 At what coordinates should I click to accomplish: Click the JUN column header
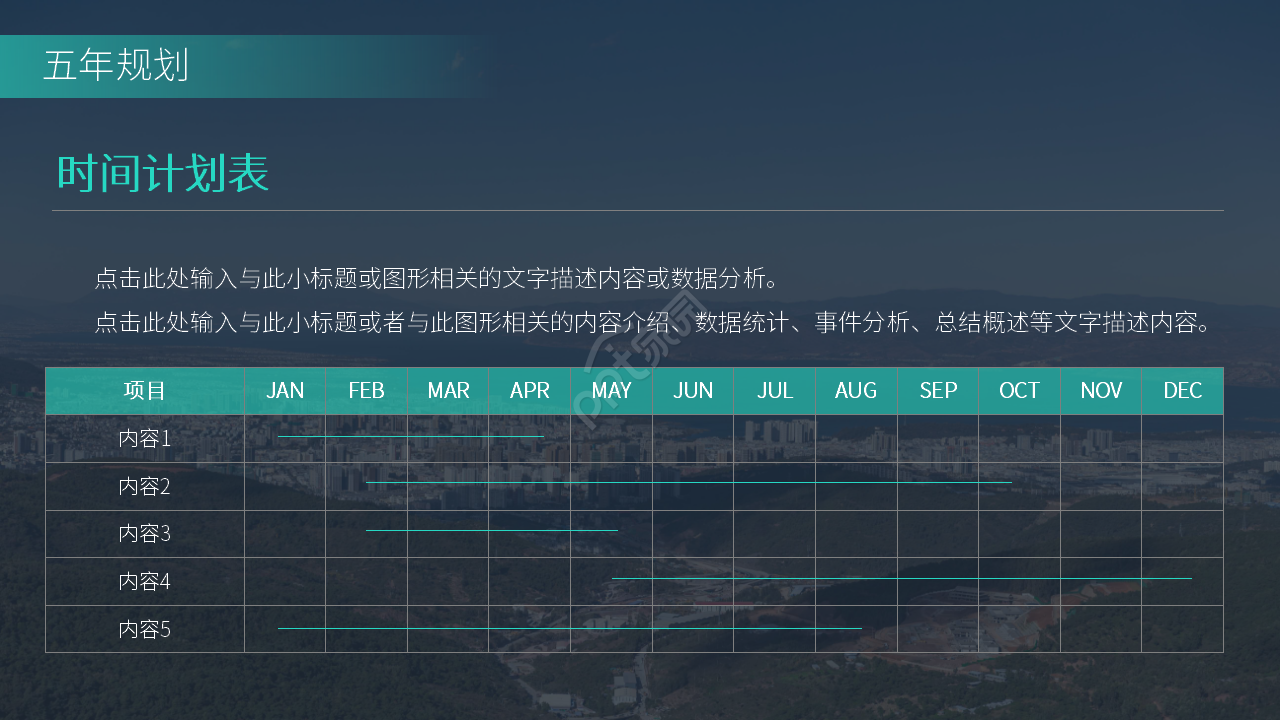(x=693, y=391)
